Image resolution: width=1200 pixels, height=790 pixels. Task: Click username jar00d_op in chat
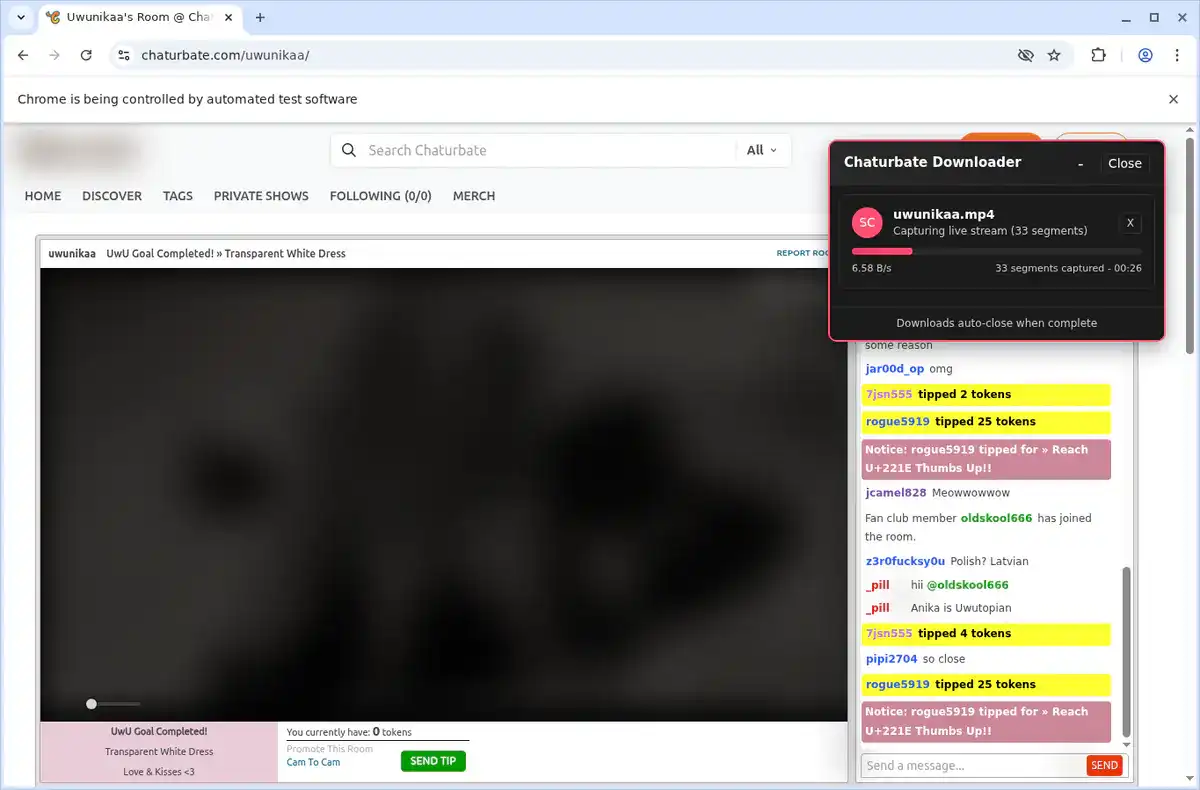pyautogui.click(x=895, y=369)
